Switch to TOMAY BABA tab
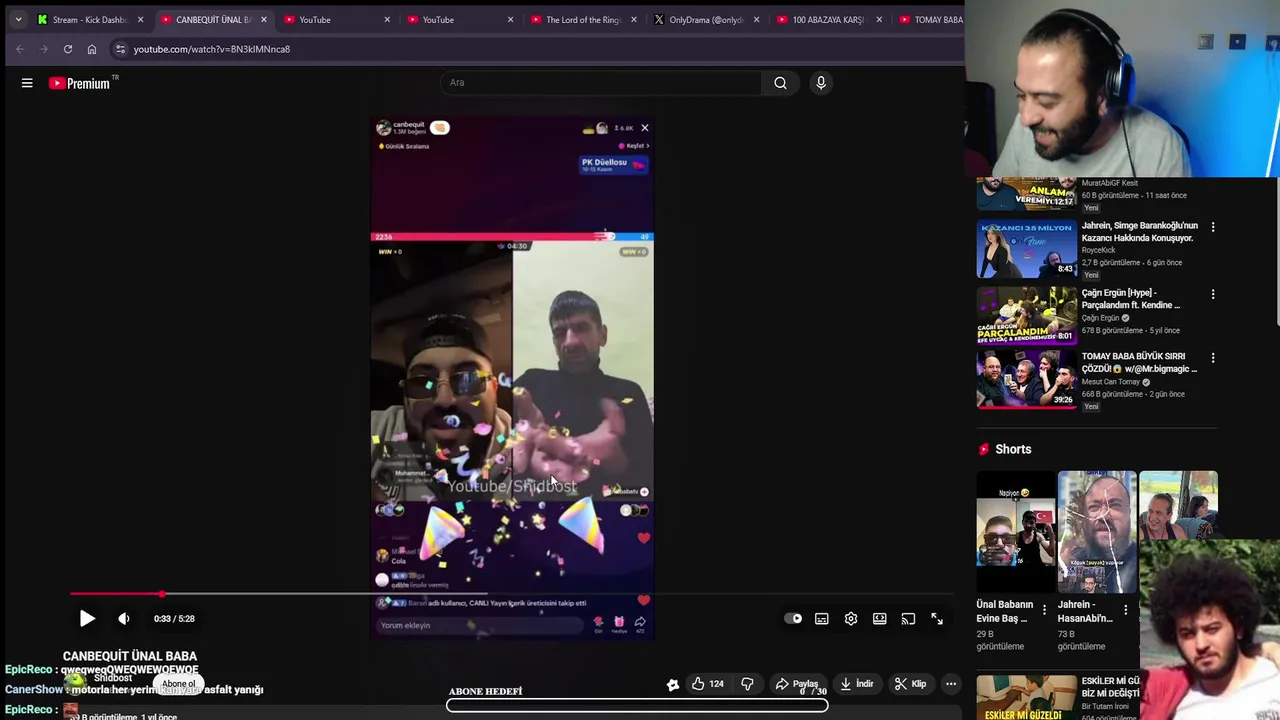This screenshot has height=720, width=1280. [x=930, y=19]
